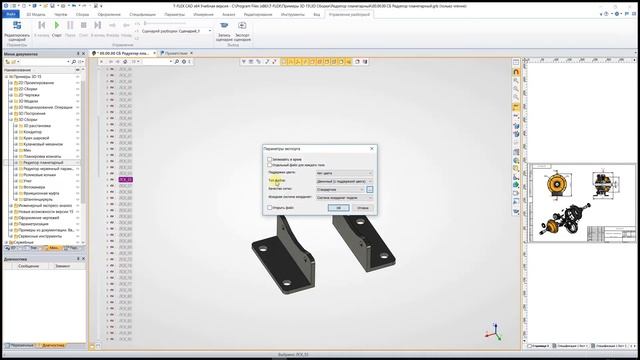Viewport: 640px width, 360px height.
Task: Switch to the Диагностика bottom tab
Action: tap(53, 345)
